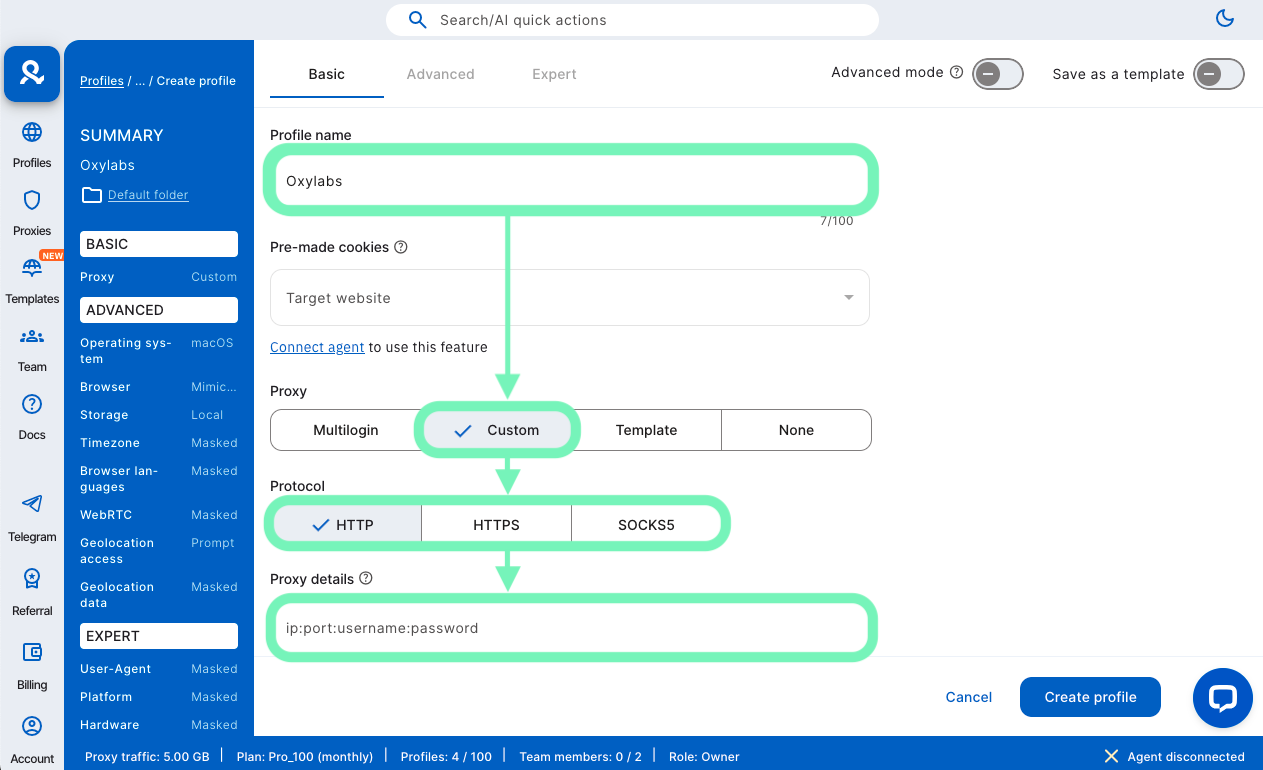1263x770 pixels.
Task: Open the live chat bubble
Action: [x=1222, y=698]
